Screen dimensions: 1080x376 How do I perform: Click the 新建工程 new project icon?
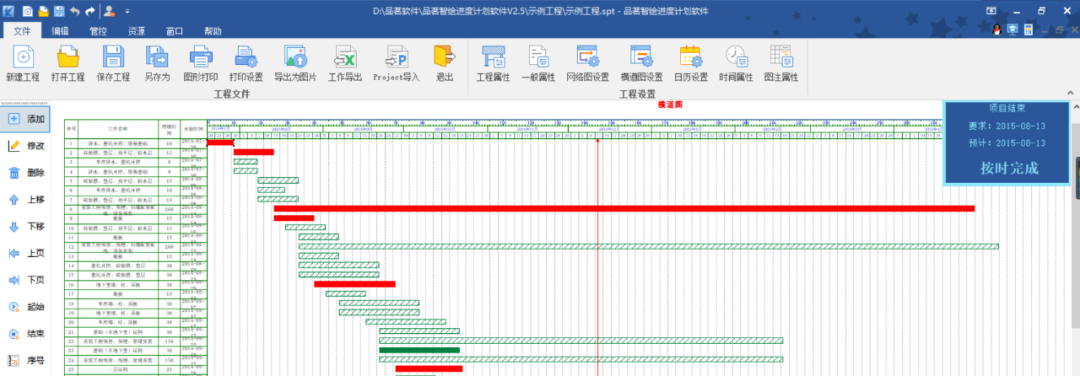click(x=23, y=56)
